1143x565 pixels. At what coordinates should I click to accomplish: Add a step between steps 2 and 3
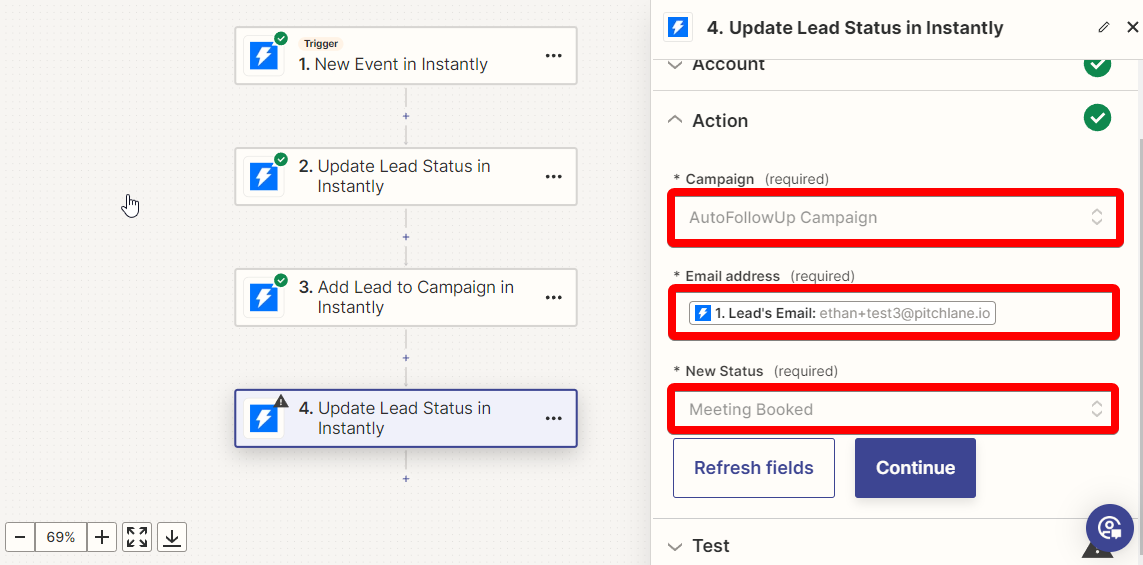pos(406,237)
